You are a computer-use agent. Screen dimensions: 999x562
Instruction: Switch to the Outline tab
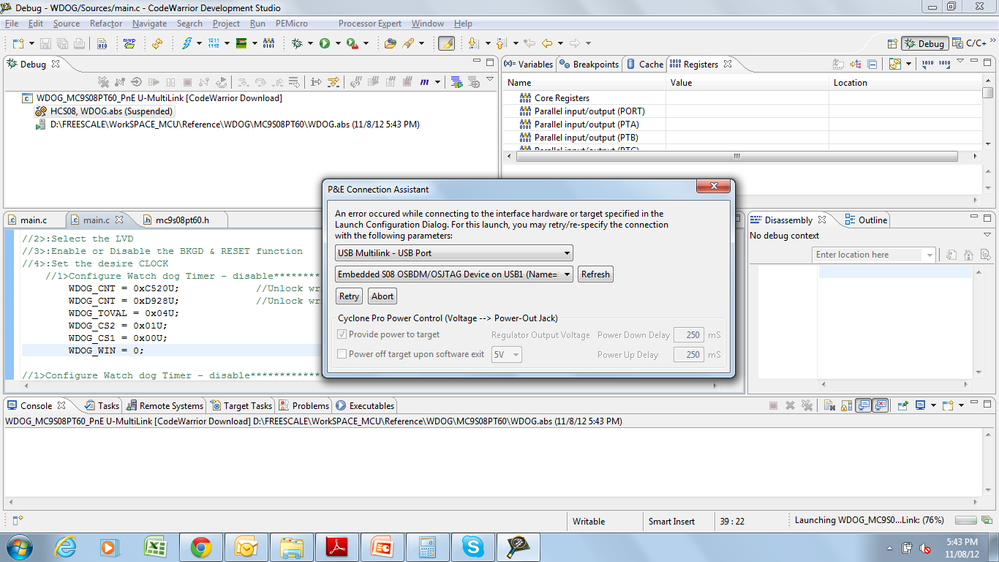click(x=866, y=220)
